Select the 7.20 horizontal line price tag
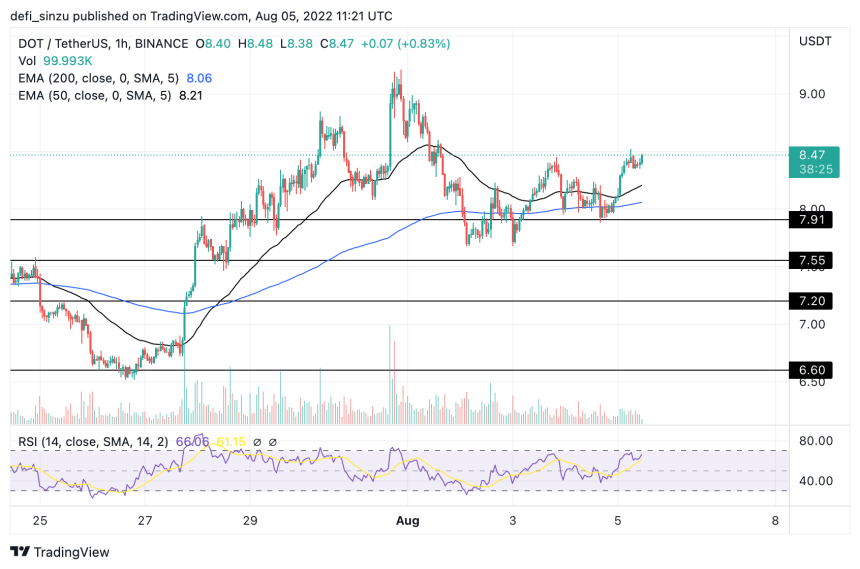This screenshot has width=860, height=569. coord(810,301)
